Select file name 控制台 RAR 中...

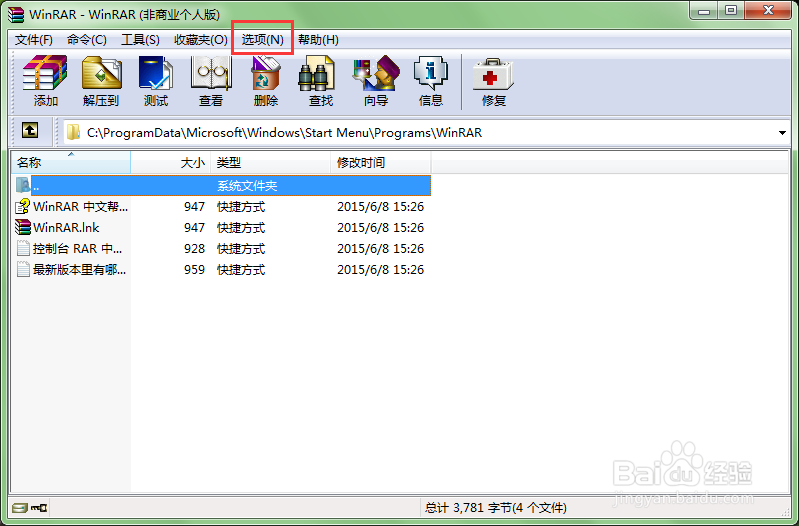[77, 248]
